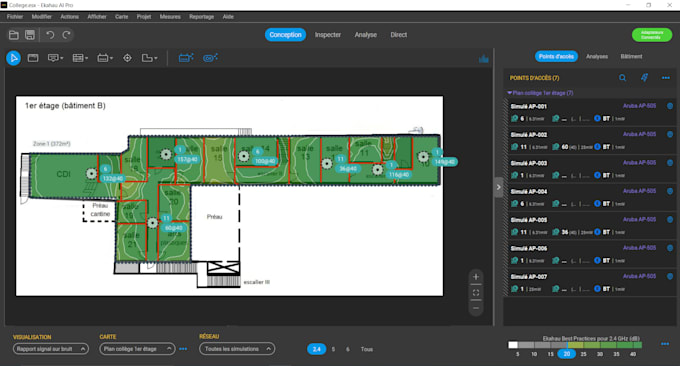Click the white swatch at the legend start
The image size is (680, 366).
tap(513, 345)
